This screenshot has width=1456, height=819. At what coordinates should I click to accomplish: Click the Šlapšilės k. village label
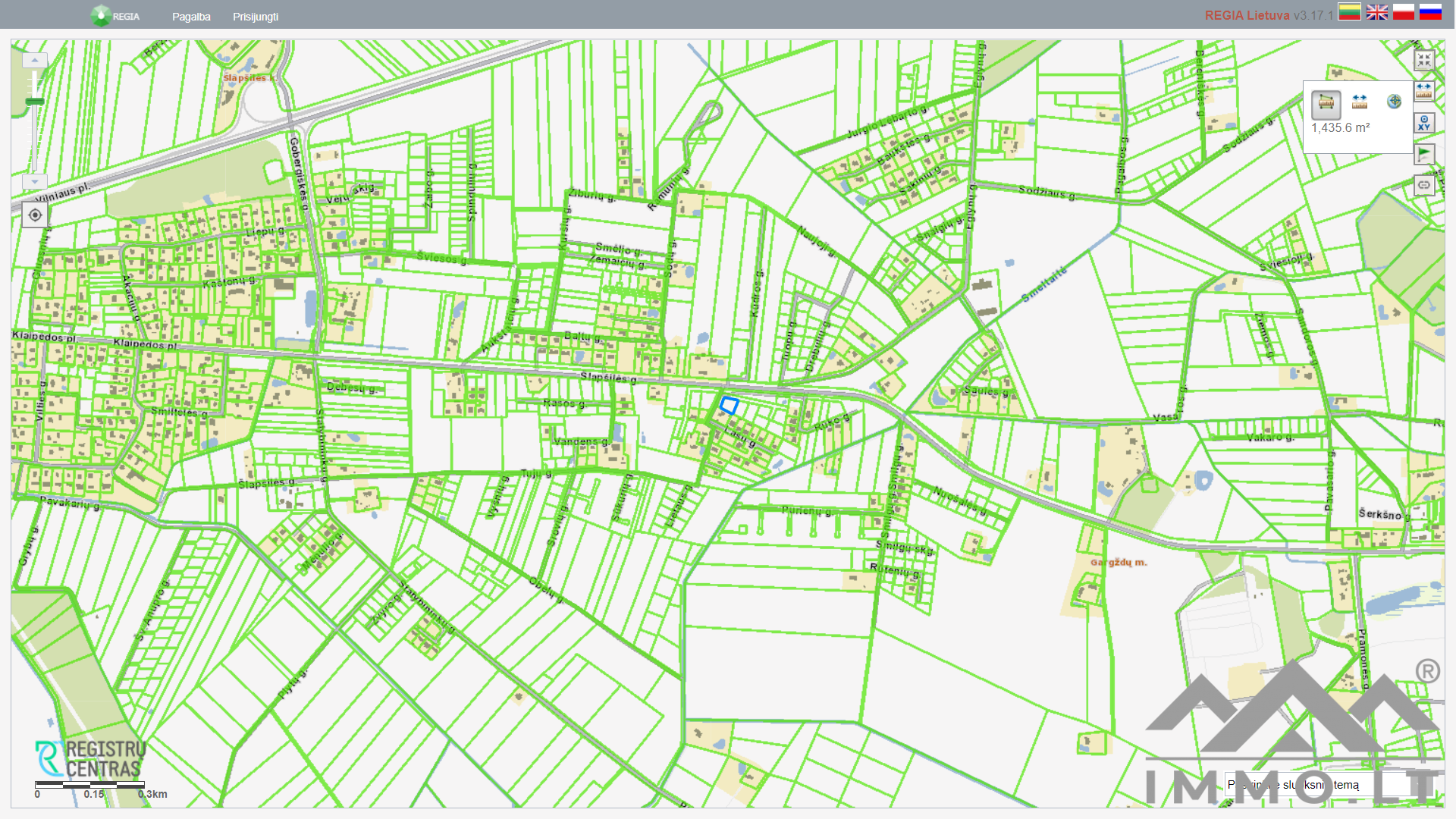[x=250, y=77]
